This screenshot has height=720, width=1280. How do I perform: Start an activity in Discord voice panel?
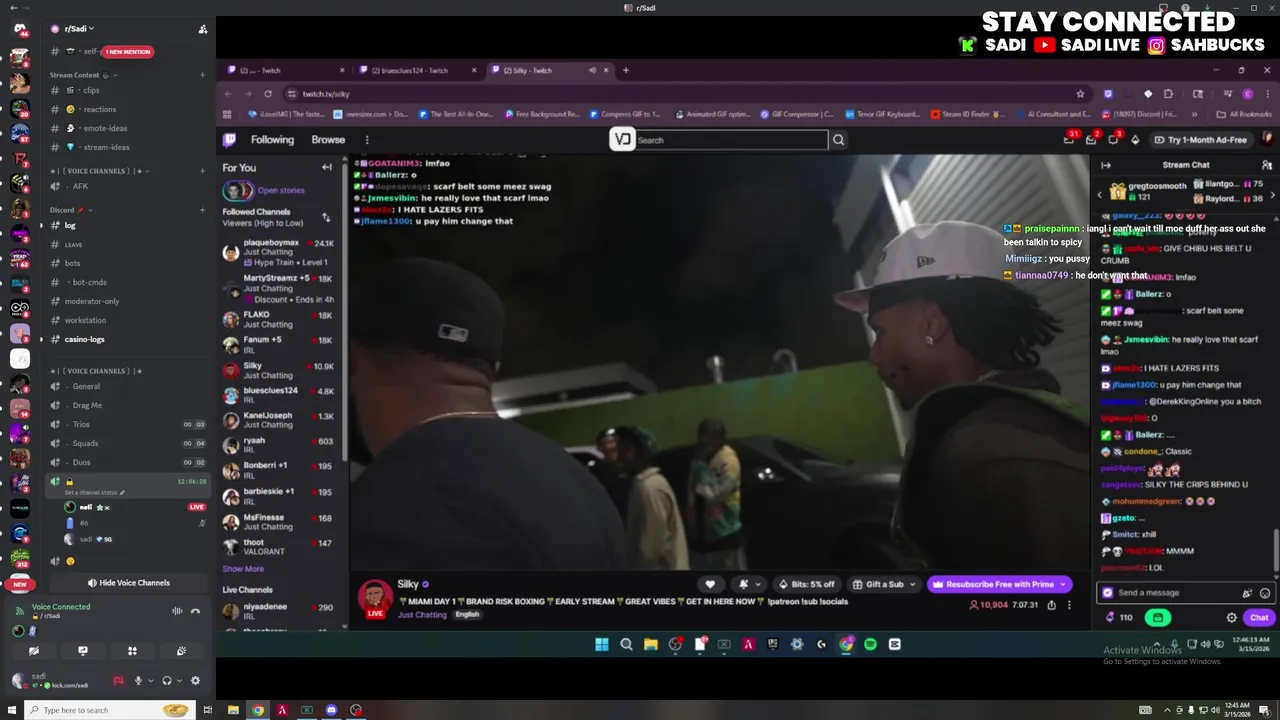[132, 651]
